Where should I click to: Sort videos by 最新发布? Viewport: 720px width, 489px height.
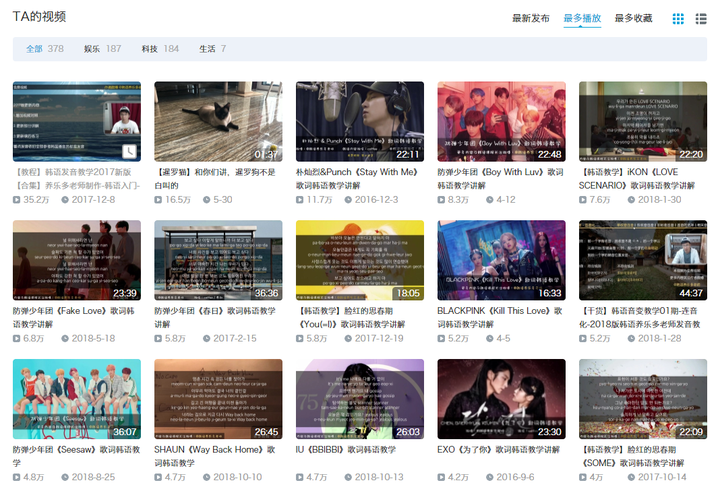click(x=531, y=18)
